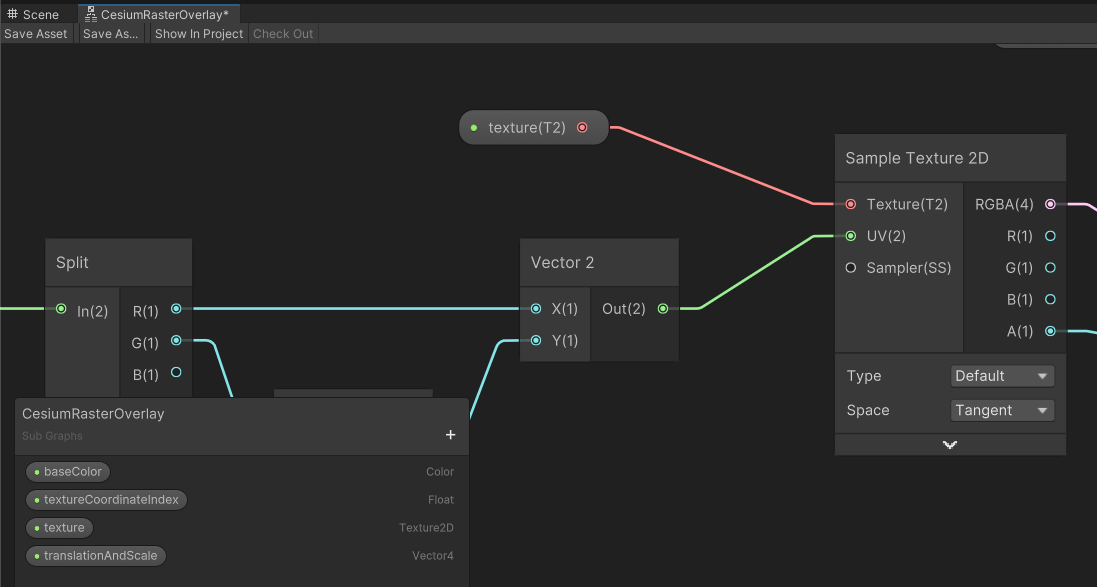1097x587 pixels.
Task: Click the texture(T2) node output port
Action: tap(582, 127)
